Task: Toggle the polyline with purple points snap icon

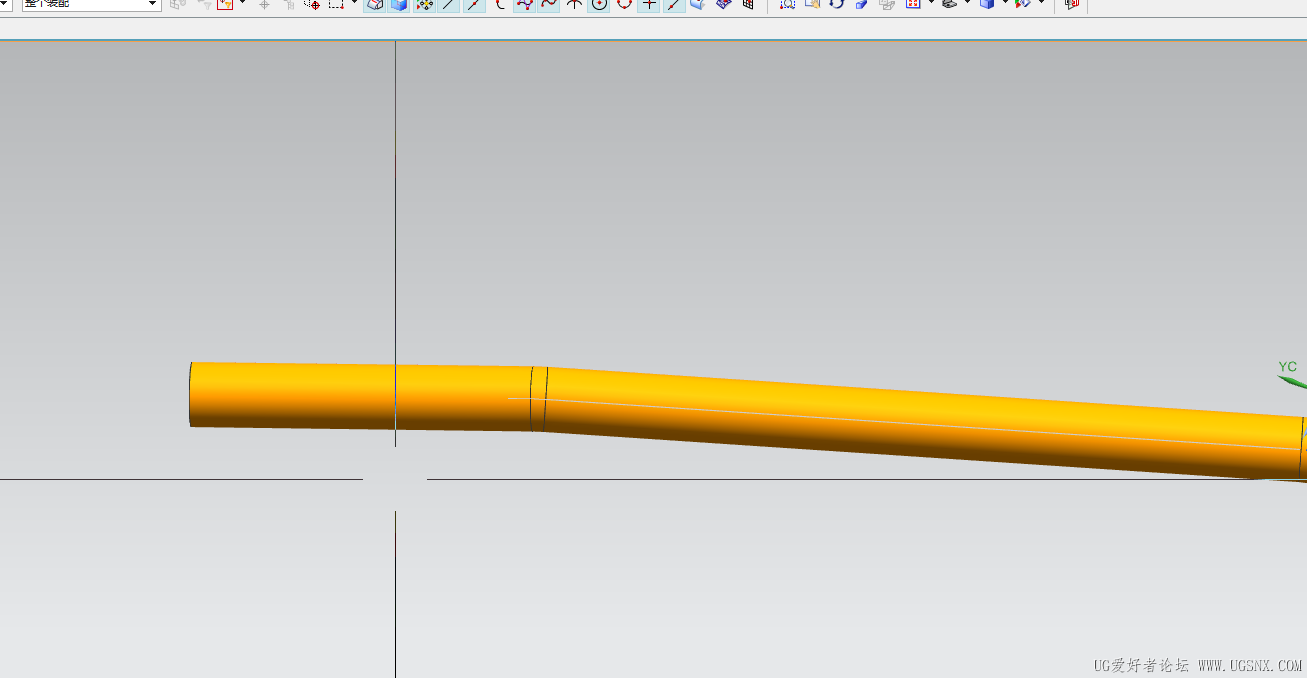Action: [524, 5]
